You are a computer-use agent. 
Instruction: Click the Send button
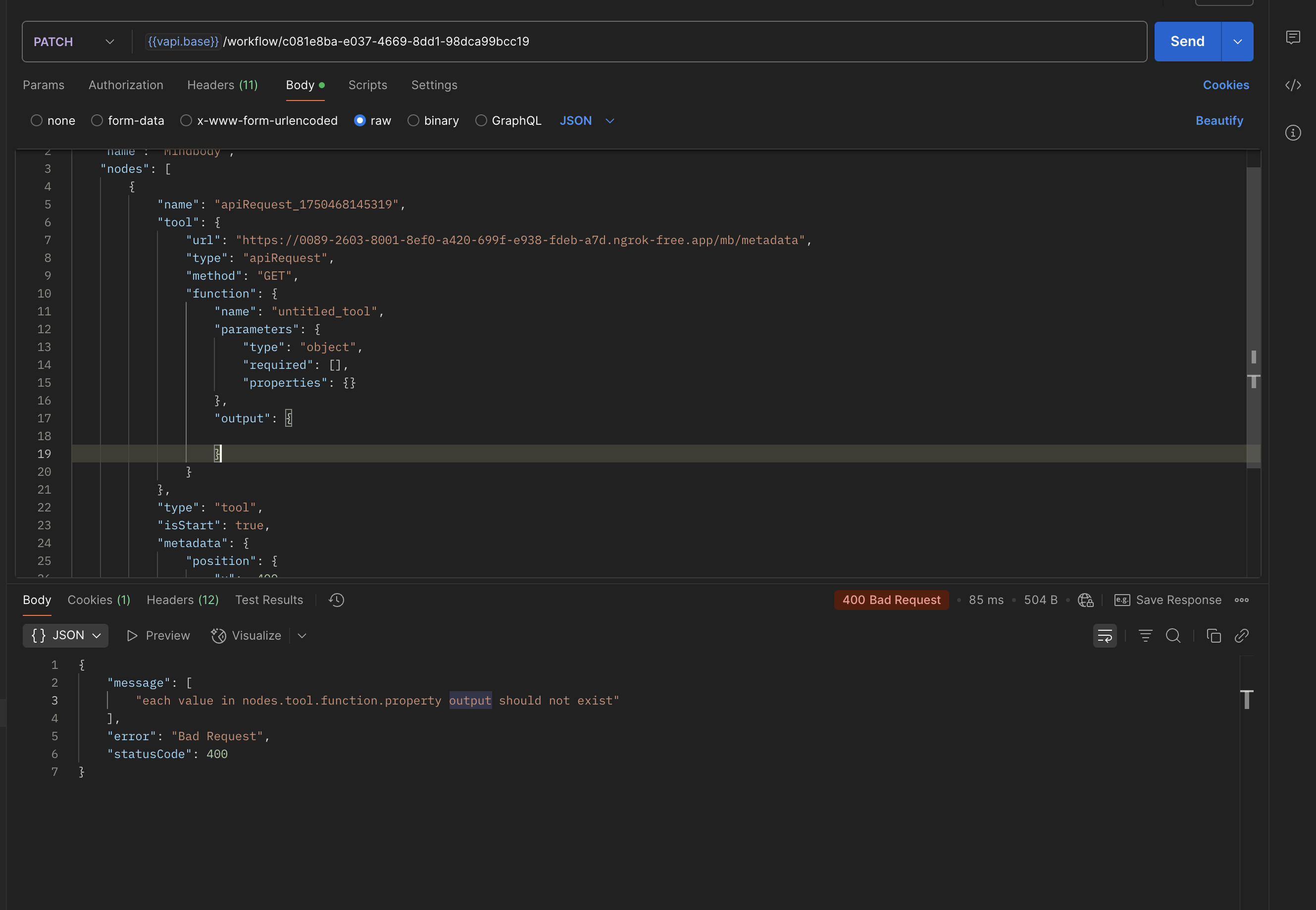[x=1187, y=41]
